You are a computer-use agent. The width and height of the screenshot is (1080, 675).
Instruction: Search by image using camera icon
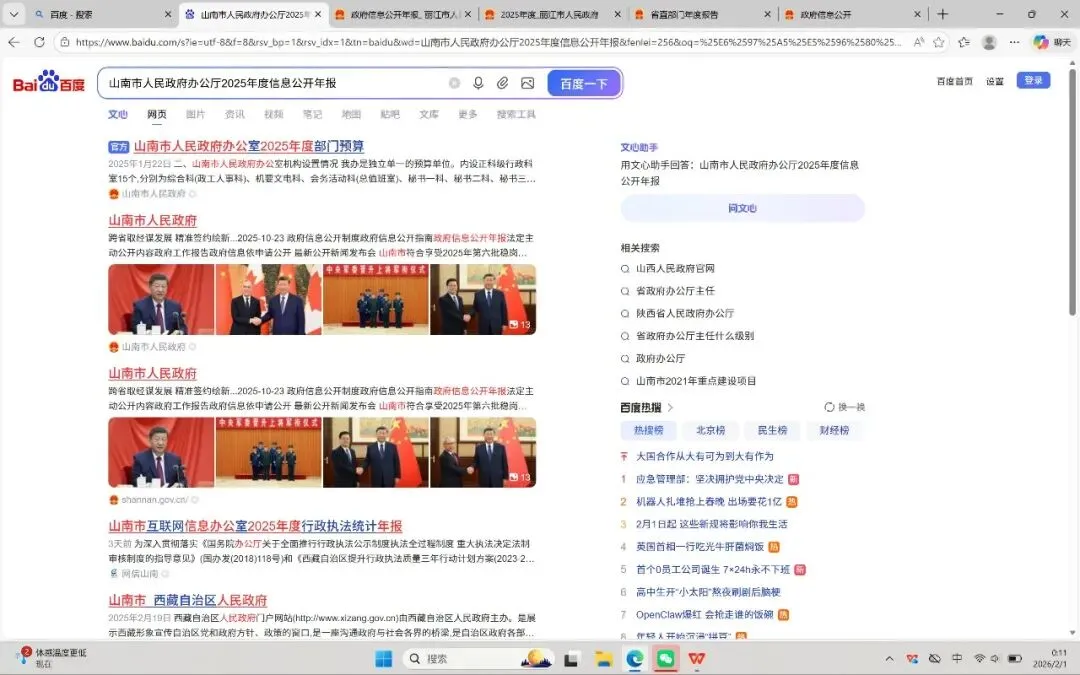point(528,83)
